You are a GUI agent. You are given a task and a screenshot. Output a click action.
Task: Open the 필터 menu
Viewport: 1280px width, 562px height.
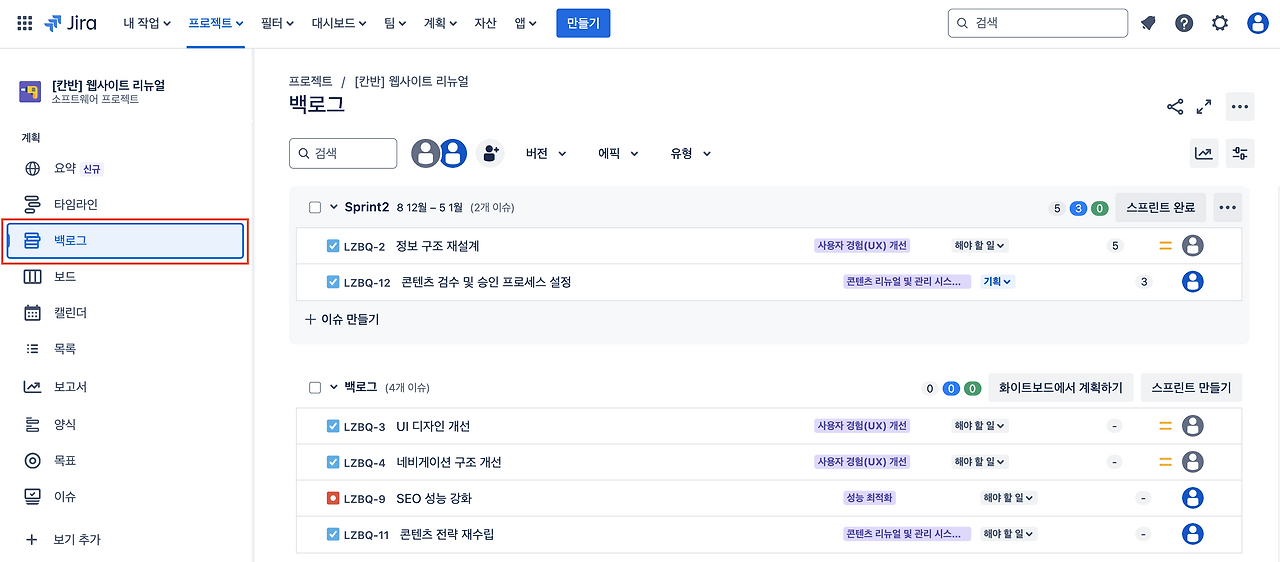278,23
